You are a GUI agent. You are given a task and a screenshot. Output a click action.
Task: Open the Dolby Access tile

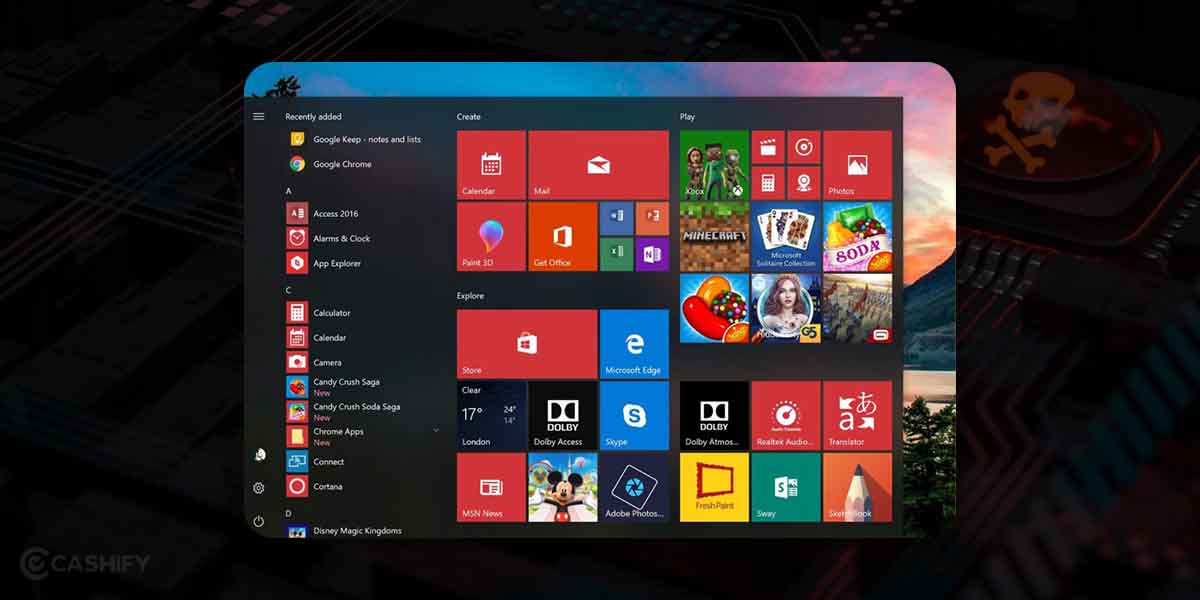pyautogui.click(x=562, y=416)
